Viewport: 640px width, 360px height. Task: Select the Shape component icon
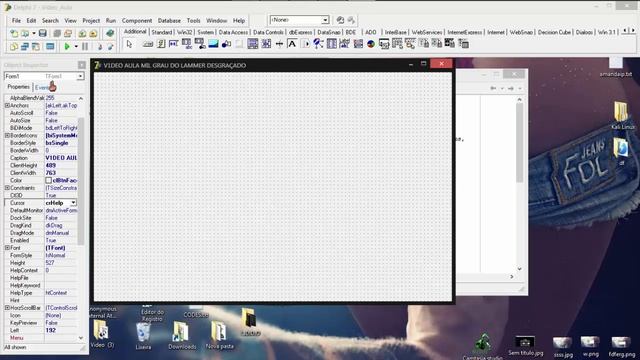226,44
